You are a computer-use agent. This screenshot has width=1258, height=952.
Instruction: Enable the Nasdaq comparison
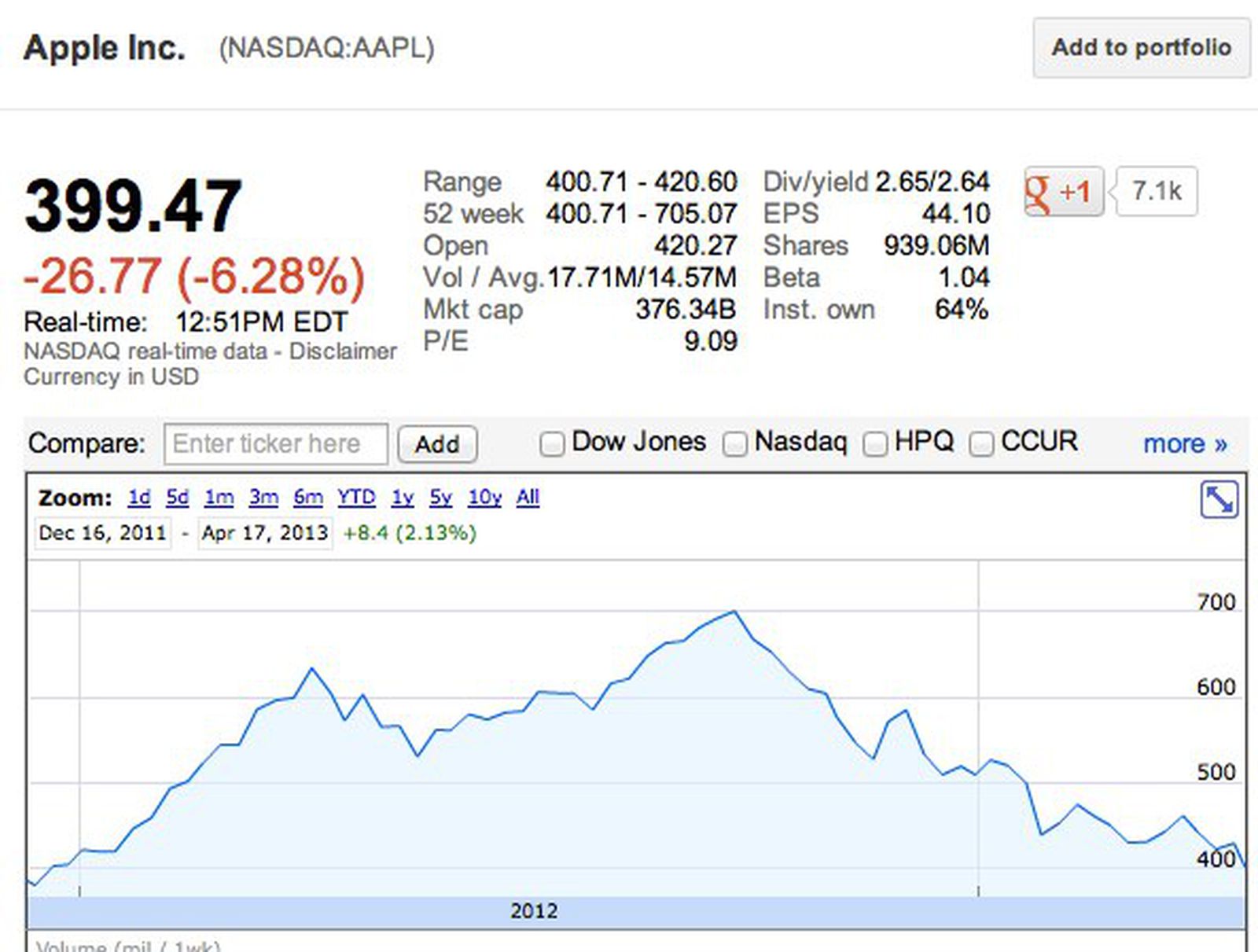[x=735, y=444]
